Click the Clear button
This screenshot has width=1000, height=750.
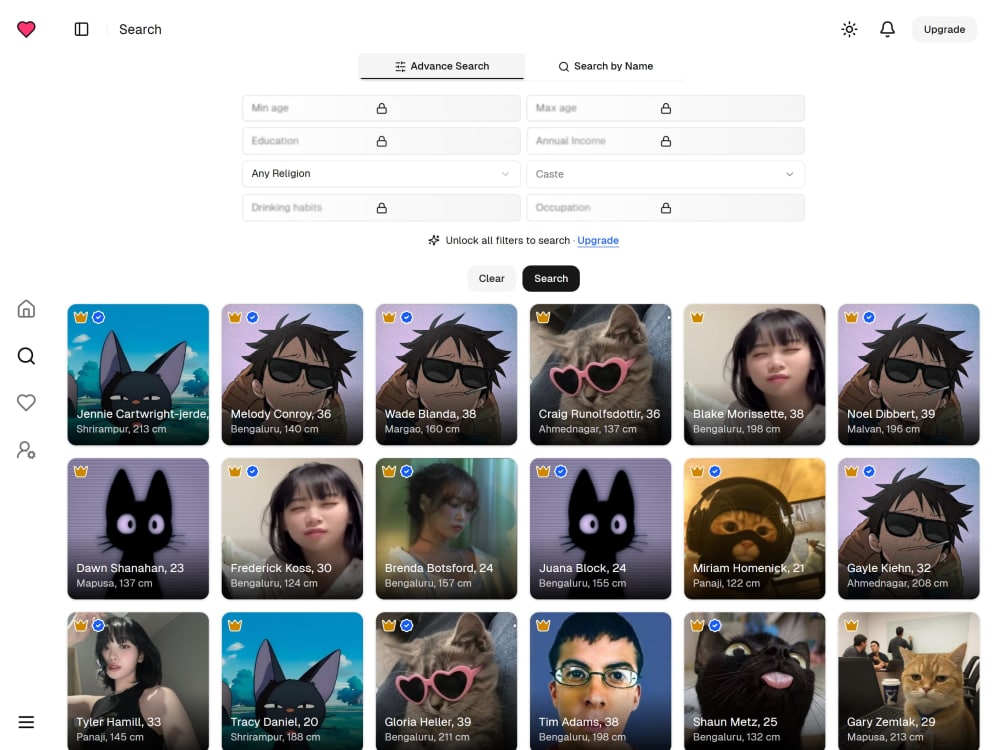491,279
